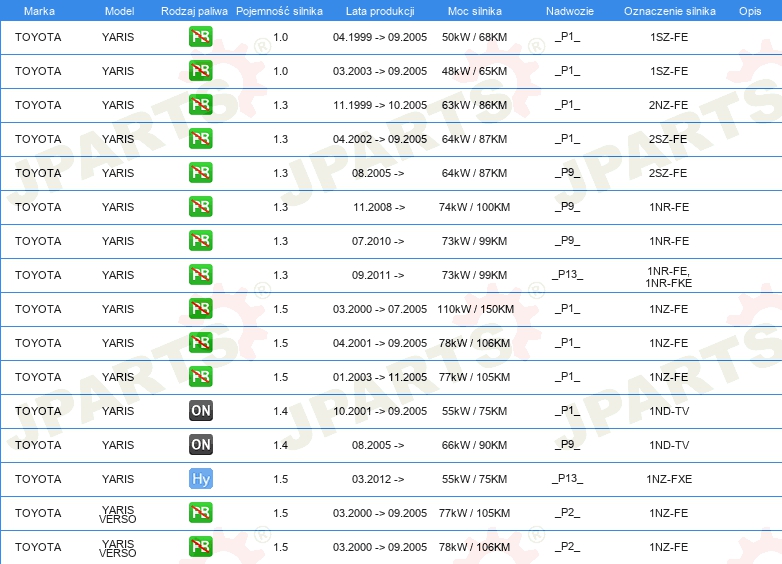Click the _P13_ body code in the 09.2011 row
The width and height of the screenshot is (782, 564).
[568, 275]
